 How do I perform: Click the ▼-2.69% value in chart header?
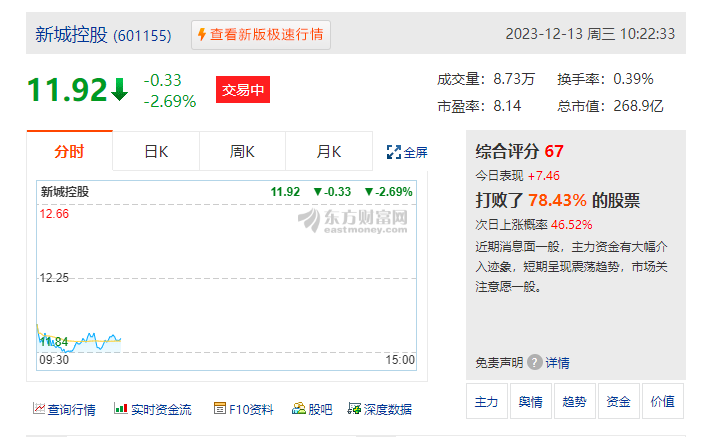click(x=388, y=191)
